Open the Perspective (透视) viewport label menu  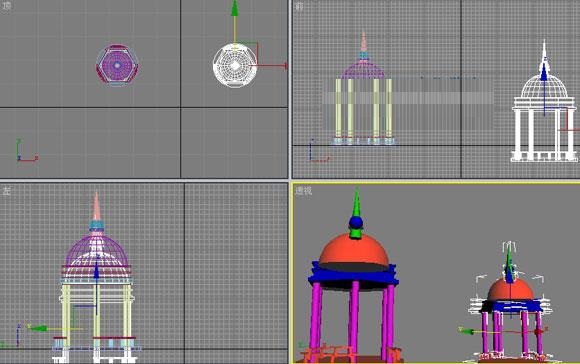[x=303, y=191]
